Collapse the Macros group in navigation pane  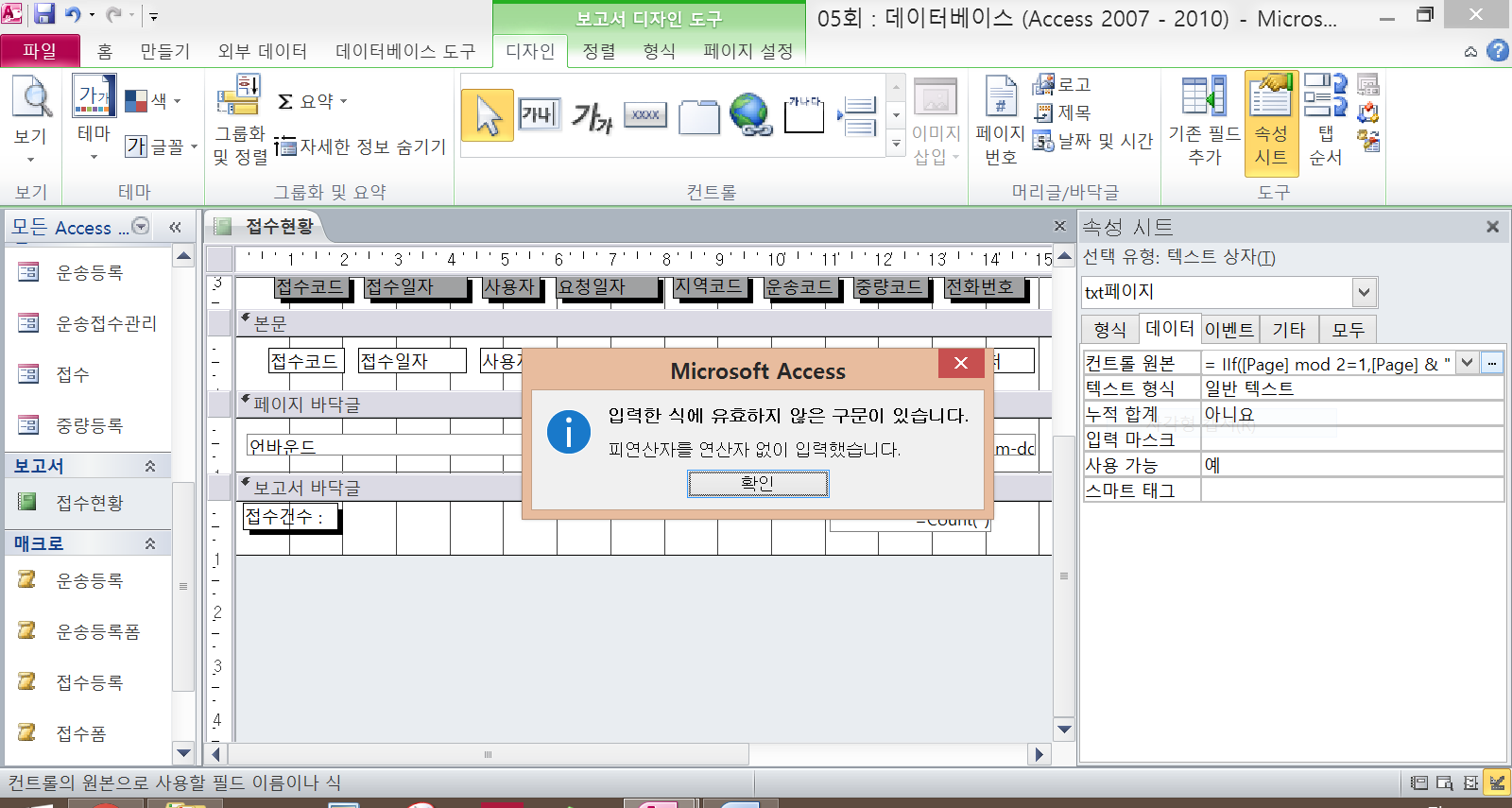click(149, 543)
